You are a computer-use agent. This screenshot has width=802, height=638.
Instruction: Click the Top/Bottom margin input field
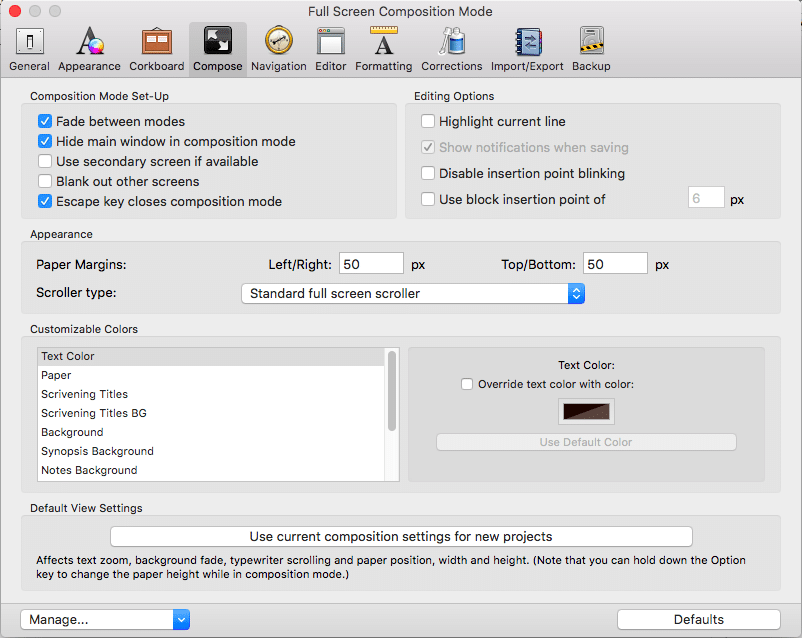[x=615, y=264]
